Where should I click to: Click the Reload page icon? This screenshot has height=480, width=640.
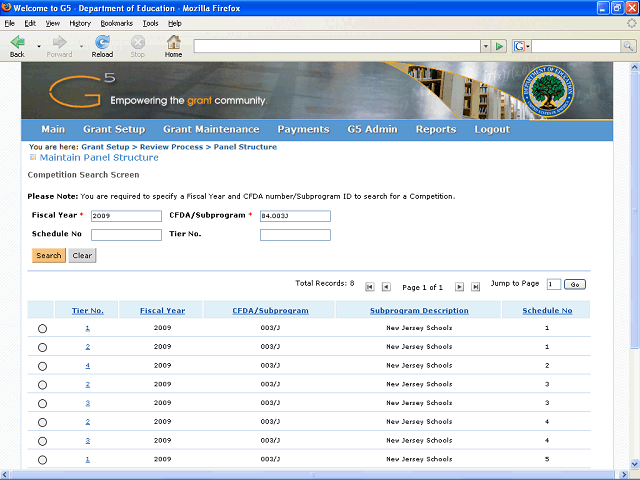[x=102, y=42]
